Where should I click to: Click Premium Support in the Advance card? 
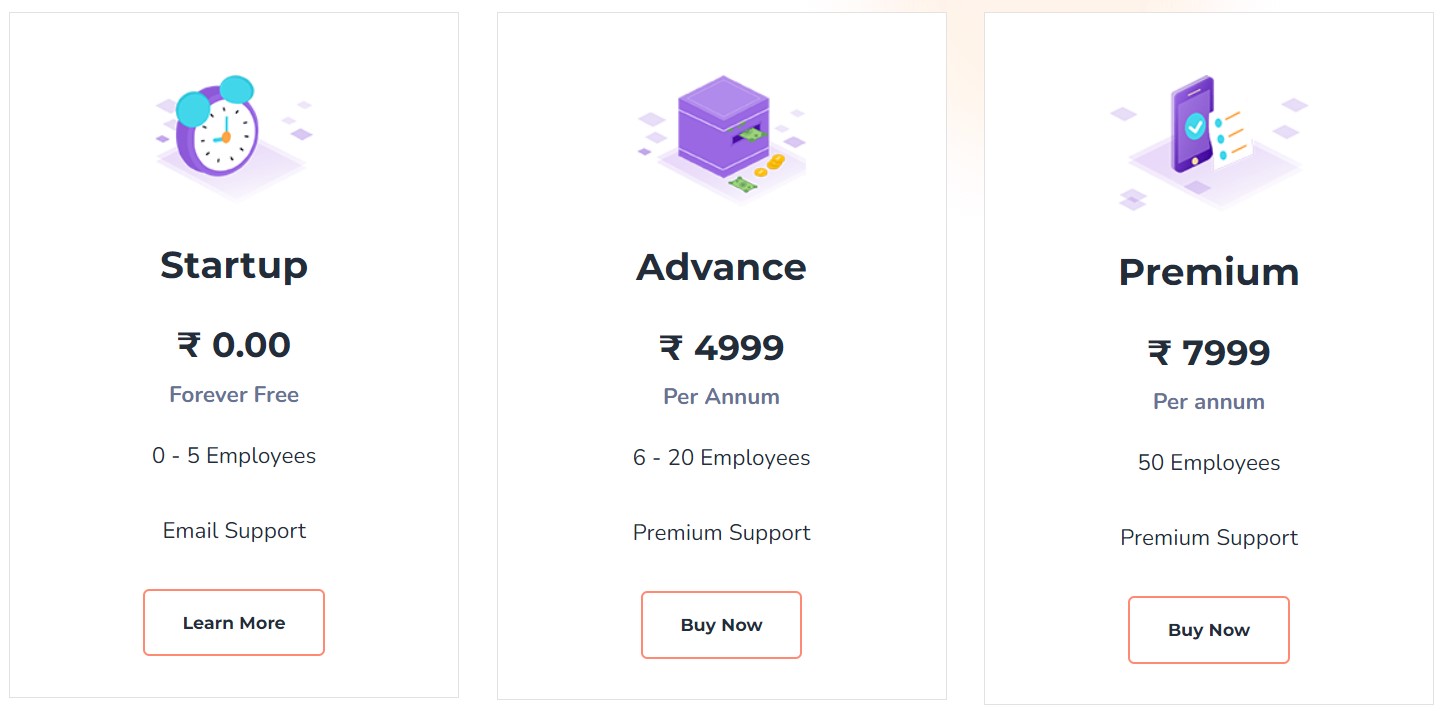721,533
